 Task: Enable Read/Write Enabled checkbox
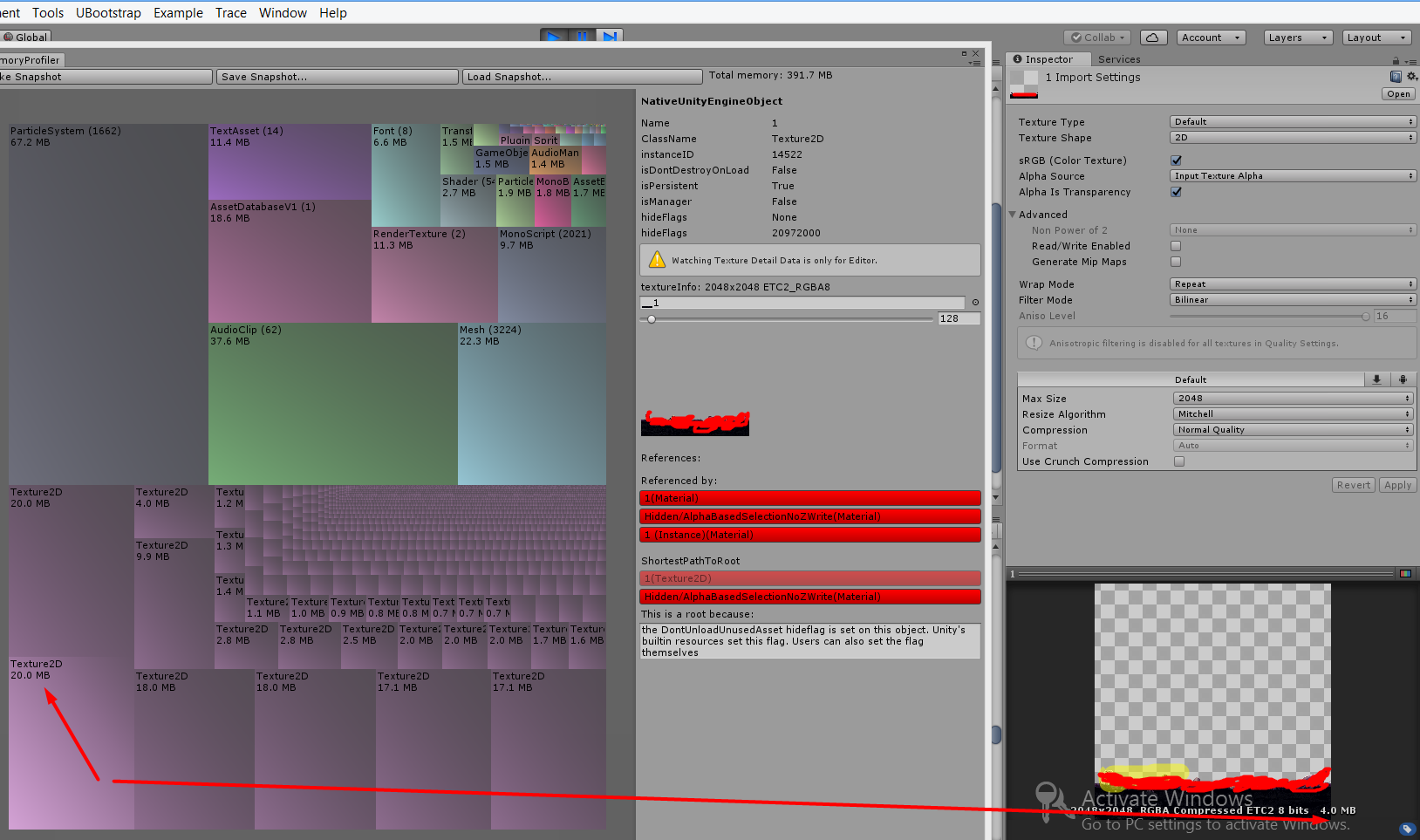[x=1176, y=246]
